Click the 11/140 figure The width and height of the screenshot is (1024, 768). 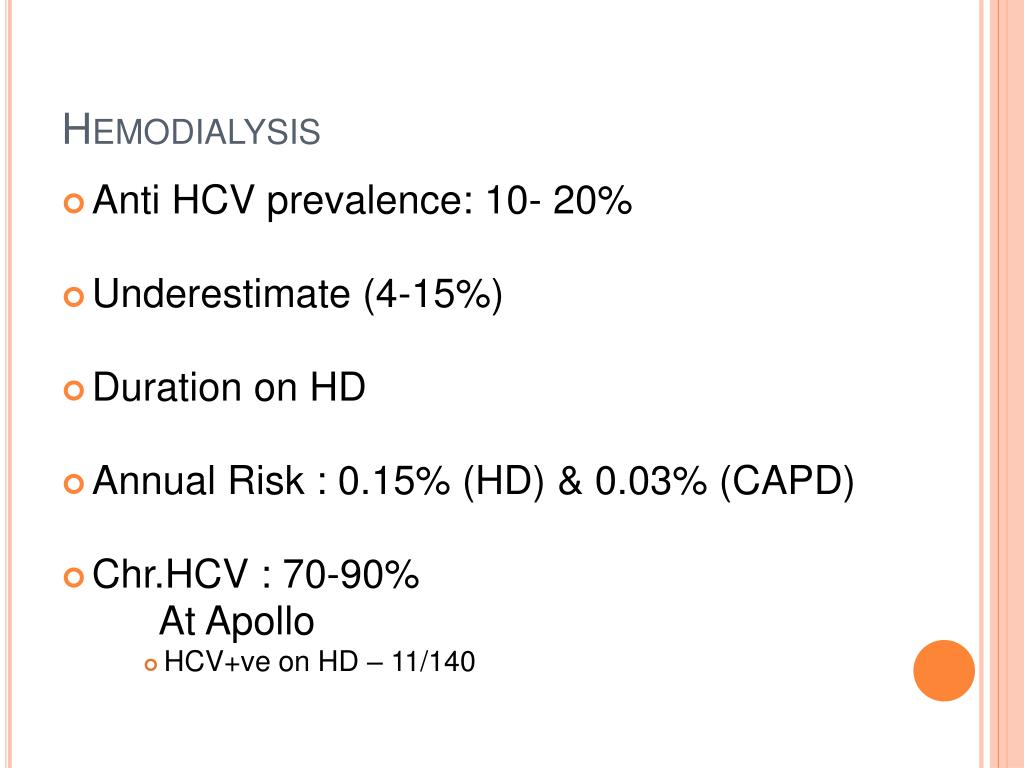pos(433,662)
